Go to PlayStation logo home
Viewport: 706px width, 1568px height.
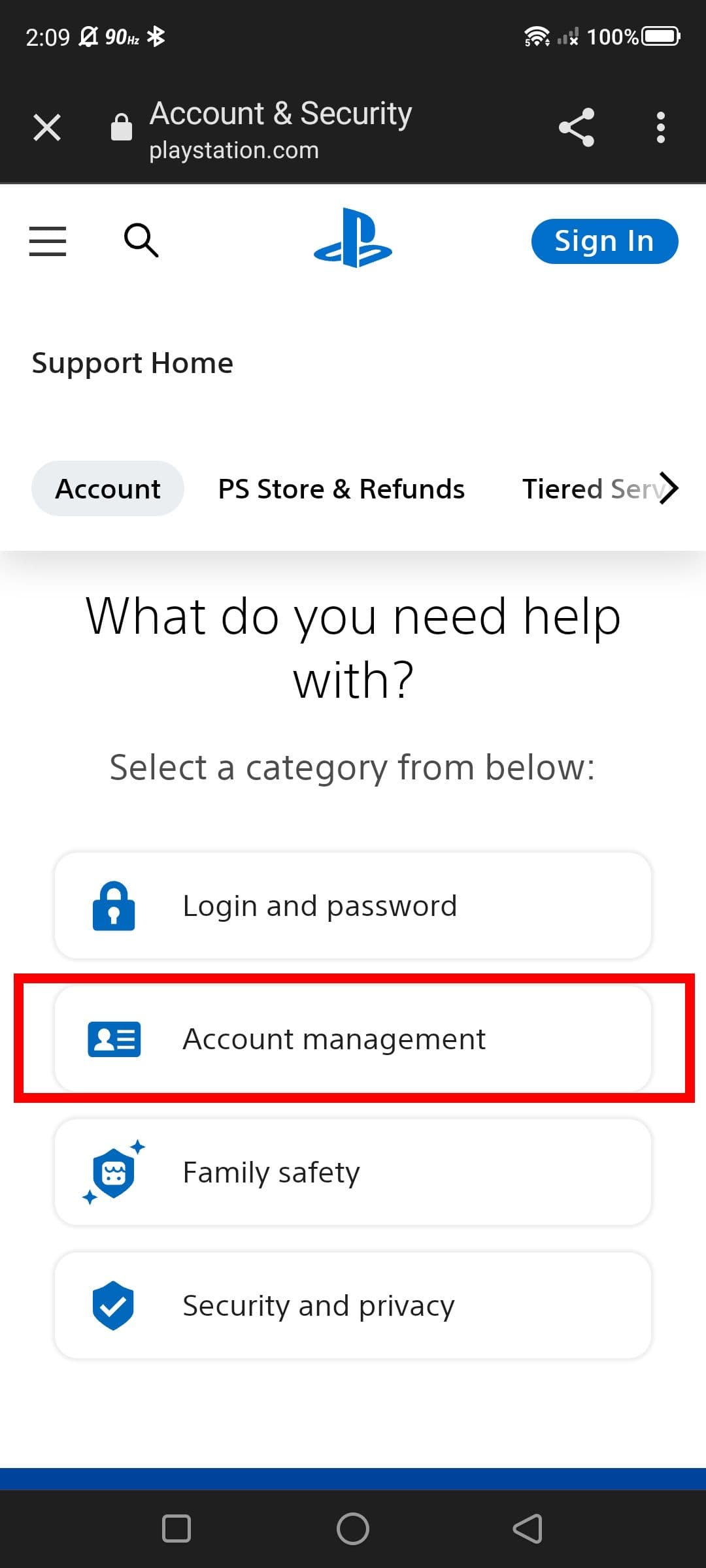[x=353, y=238]
